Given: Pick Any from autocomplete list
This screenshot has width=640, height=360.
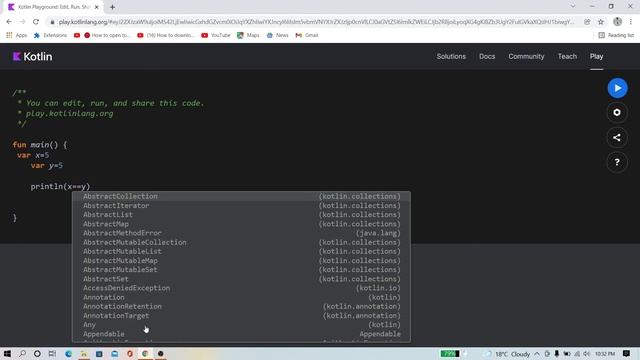Looking at the screenshot, I should [x=241, y=325].
